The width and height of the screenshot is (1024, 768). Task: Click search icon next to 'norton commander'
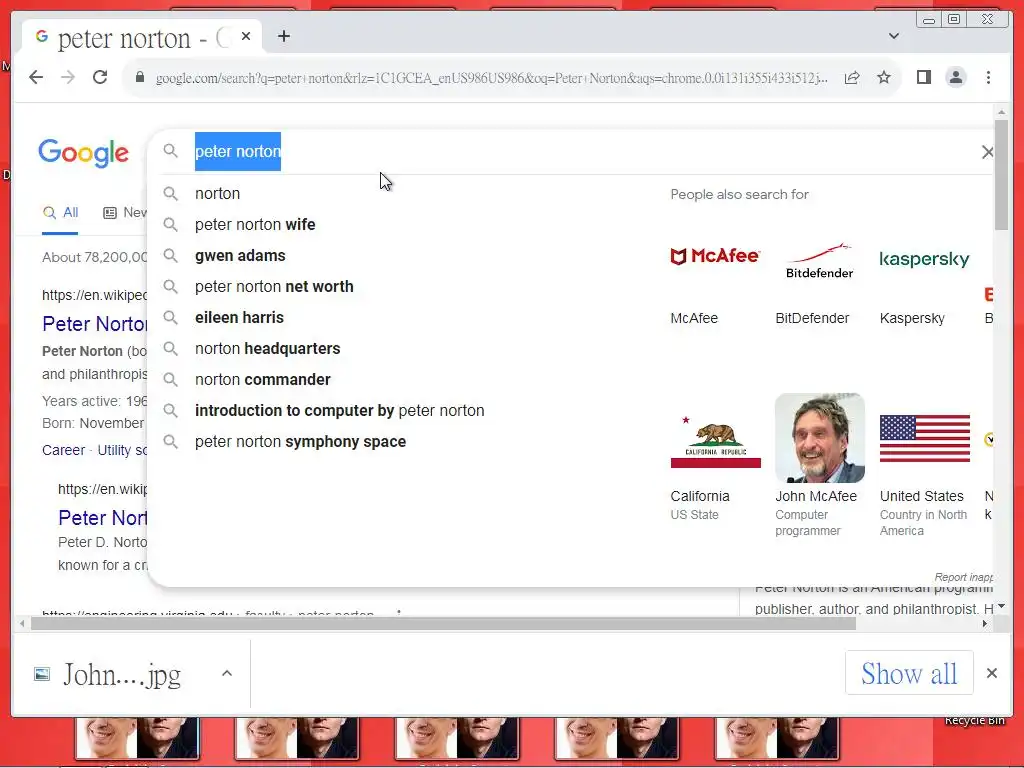[x=170, y=379]
